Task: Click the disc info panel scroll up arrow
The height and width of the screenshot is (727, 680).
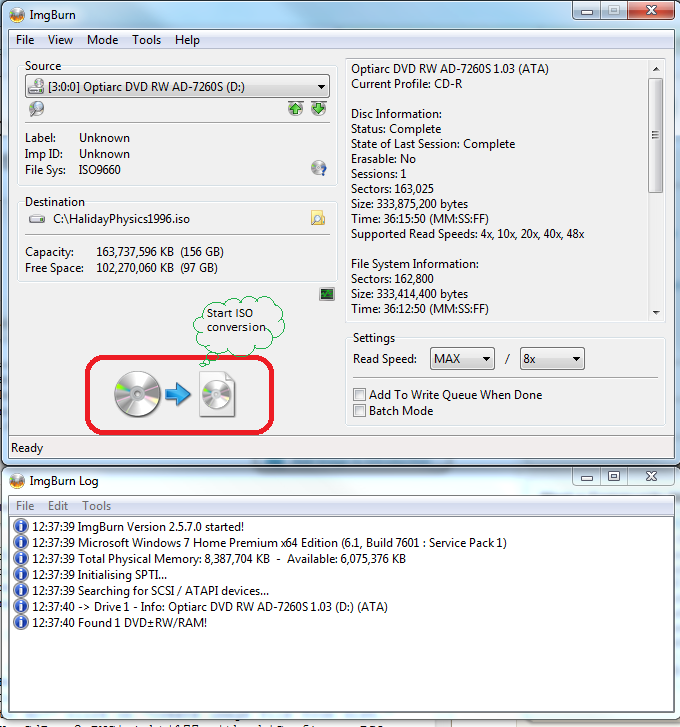Action: [x=655, y=69]
